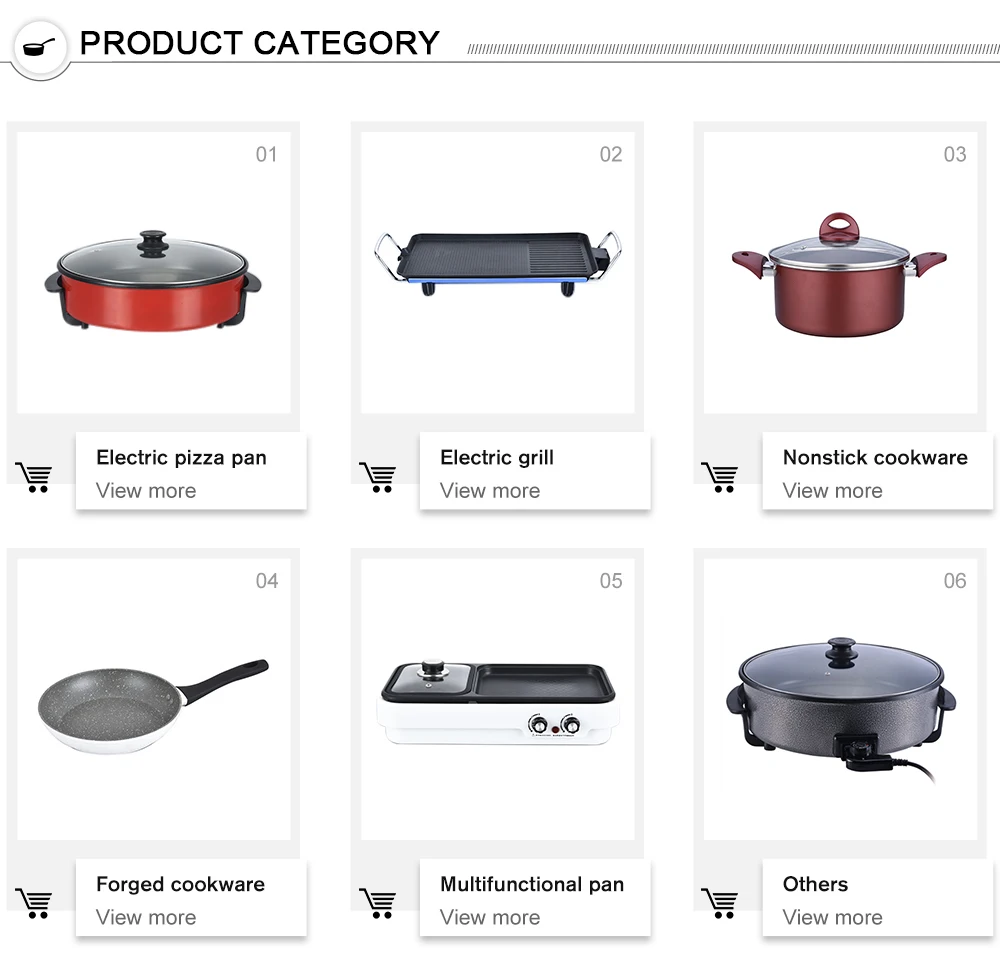Click cart icon beside Forged cookware
The image size is (1000, 962).
tap(33, 903)
